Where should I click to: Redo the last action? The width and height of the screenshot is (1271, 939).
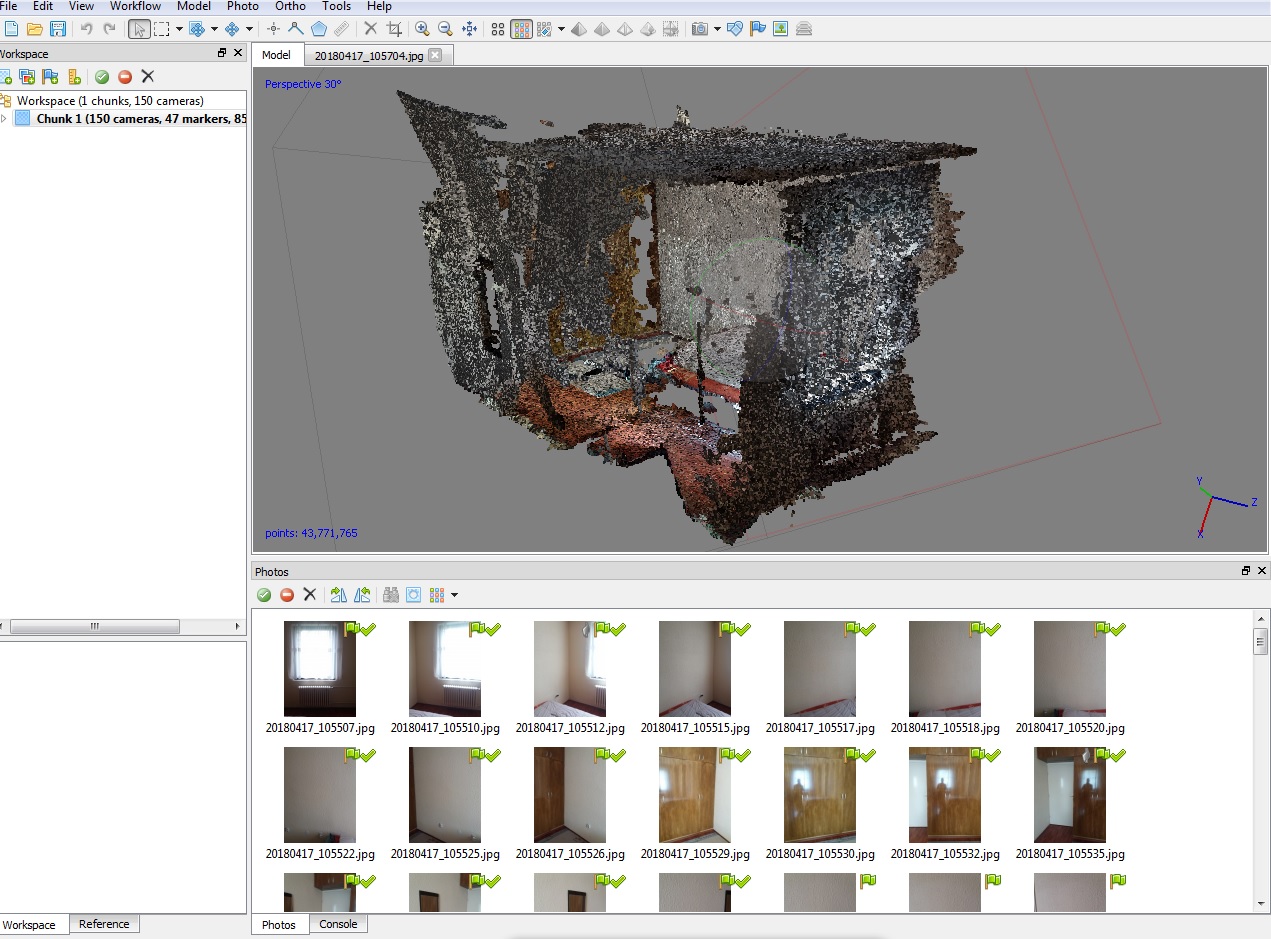110,29
